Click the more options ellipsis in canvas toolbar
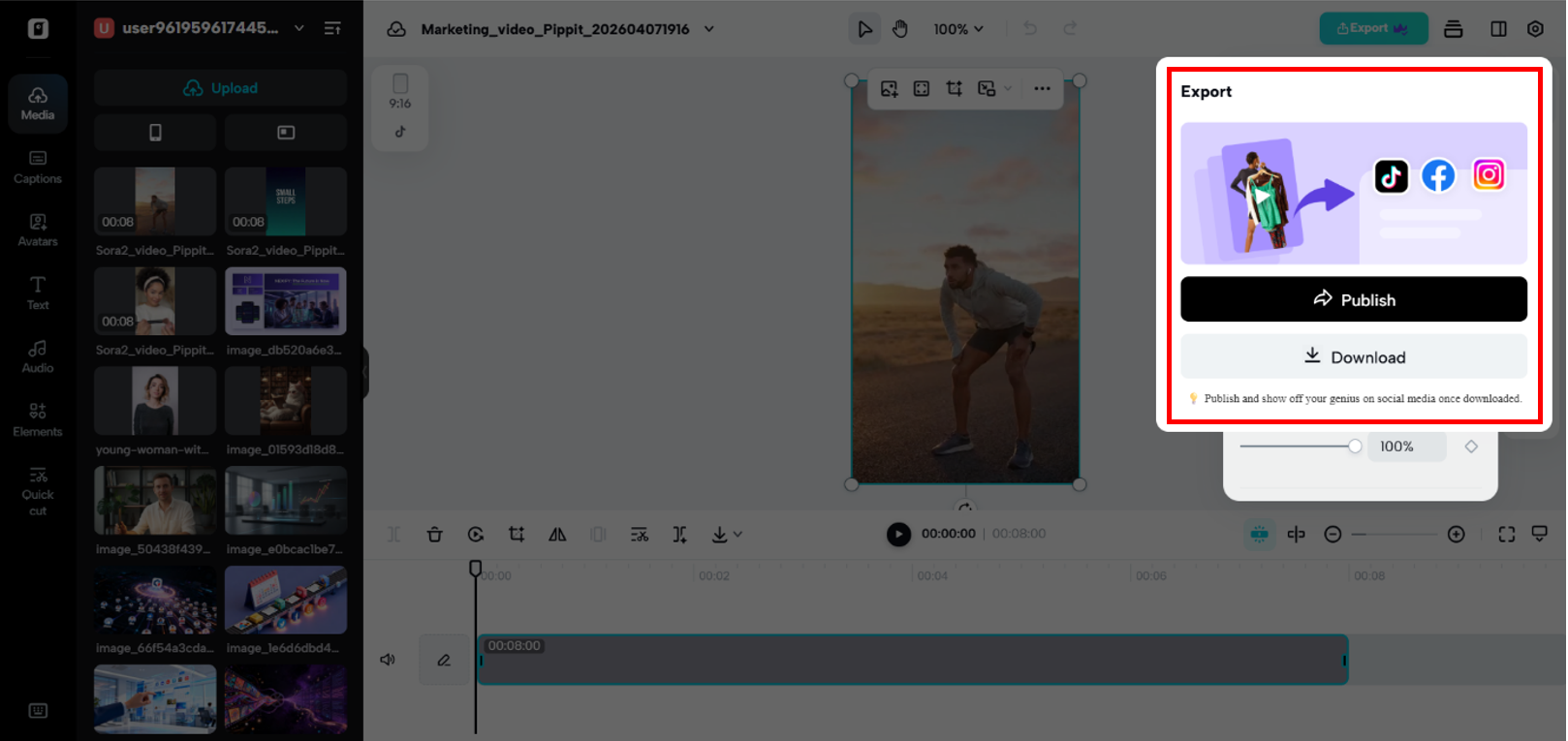 tap(1042, 88)
